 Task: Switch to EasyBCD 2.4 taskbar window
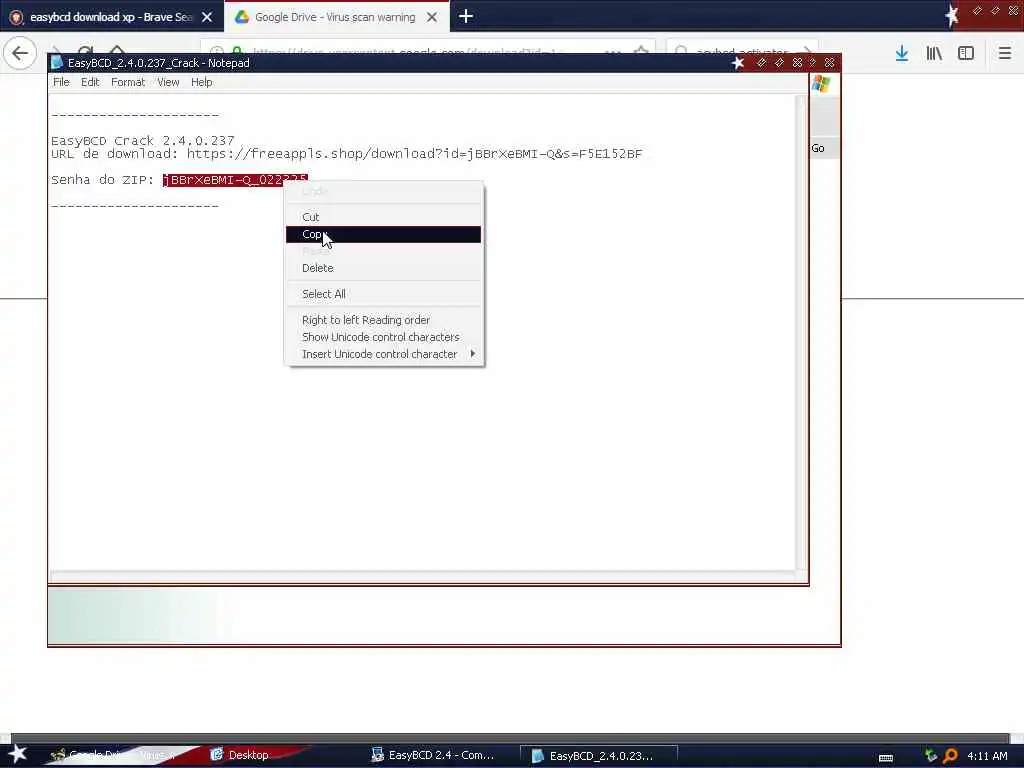coord(433,755)
